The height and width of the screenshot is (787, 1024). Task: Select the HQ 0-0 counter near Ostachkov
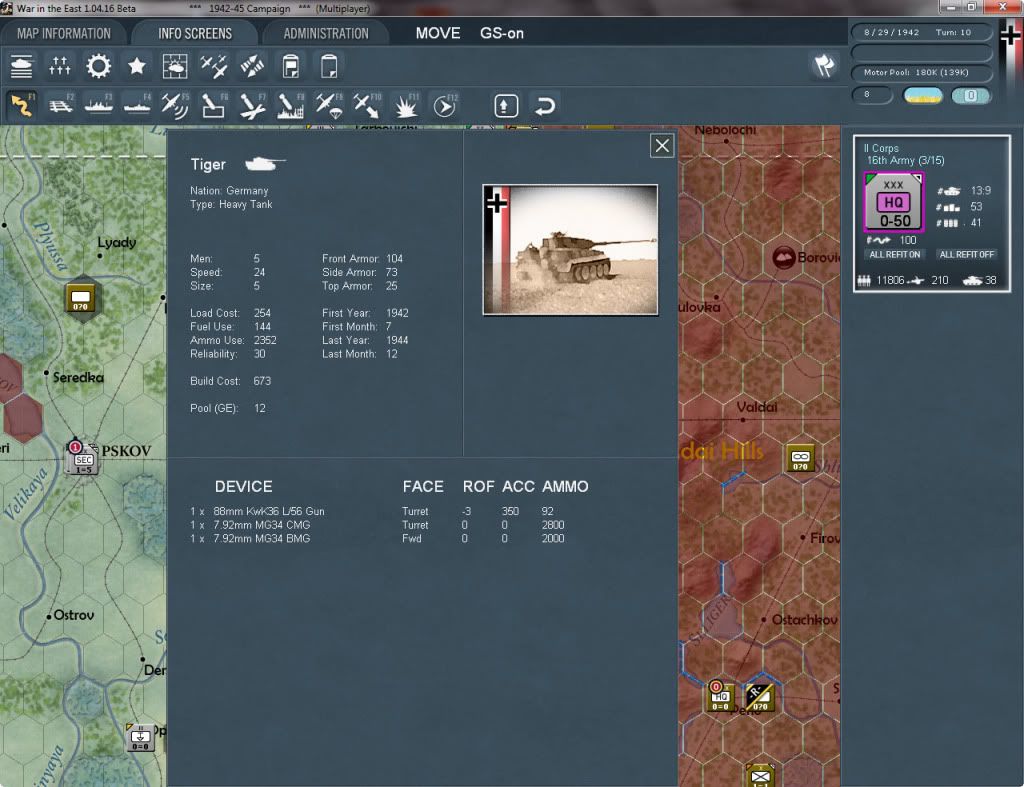(720, 697)
